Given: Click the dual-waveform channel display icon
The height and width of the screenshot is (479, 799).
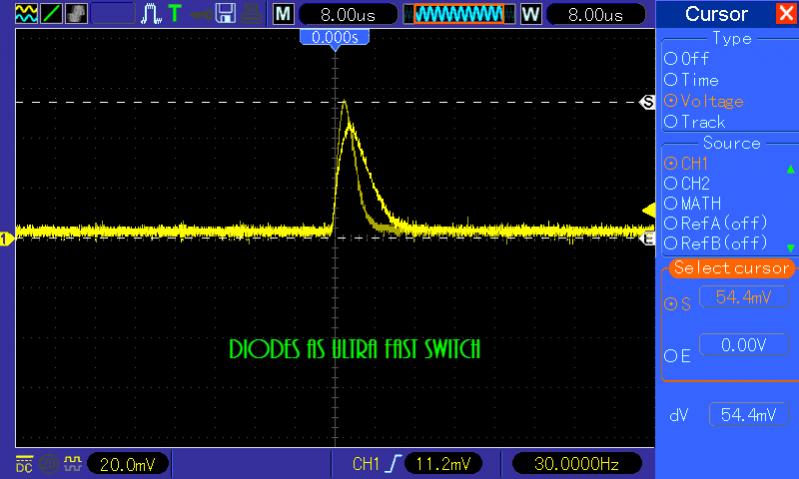Looking at the screenshot, I should pyautogui.click(x=26, y=13).
